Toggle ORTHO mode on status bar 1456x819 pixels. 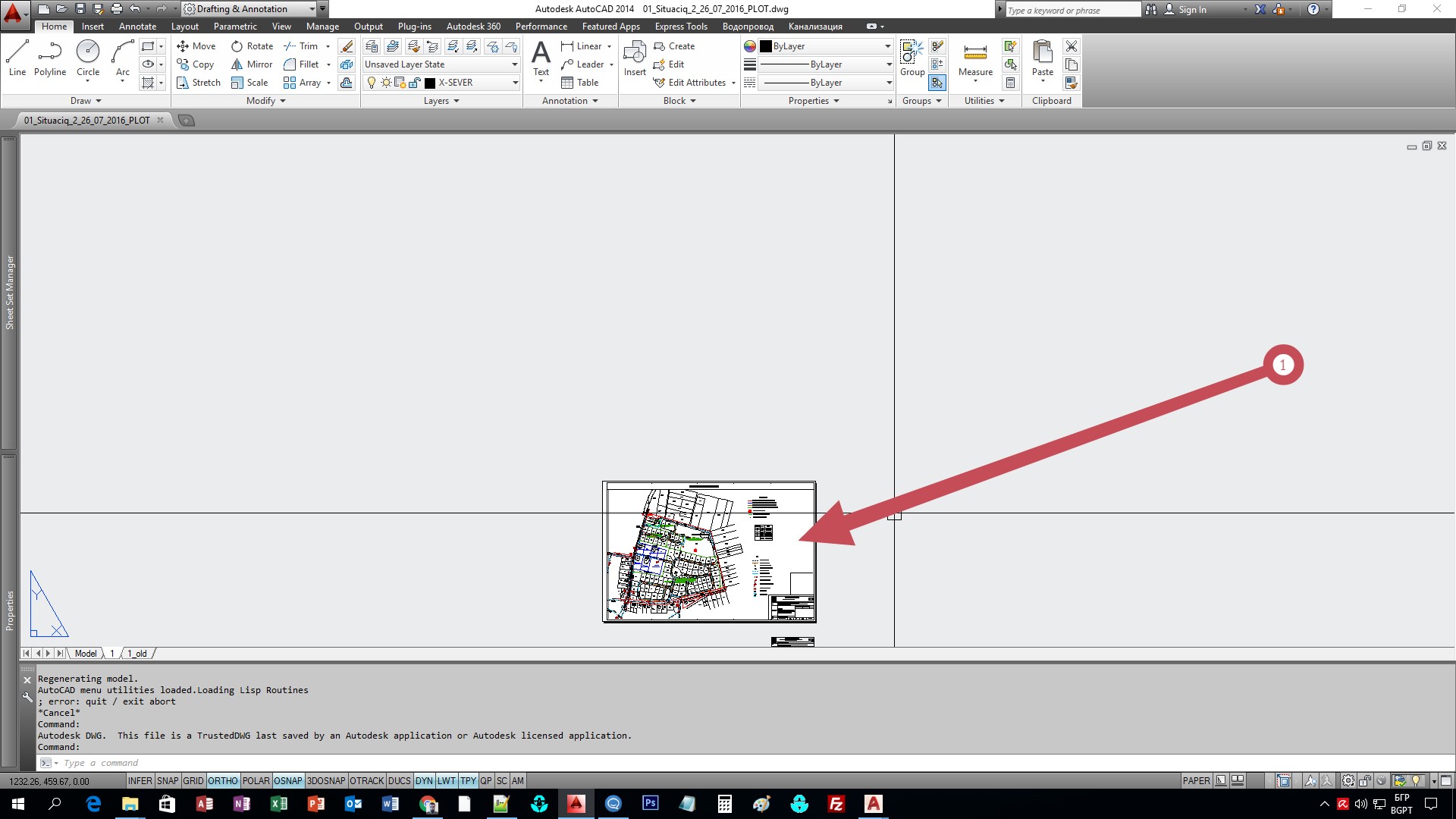(x=221, y=780)
